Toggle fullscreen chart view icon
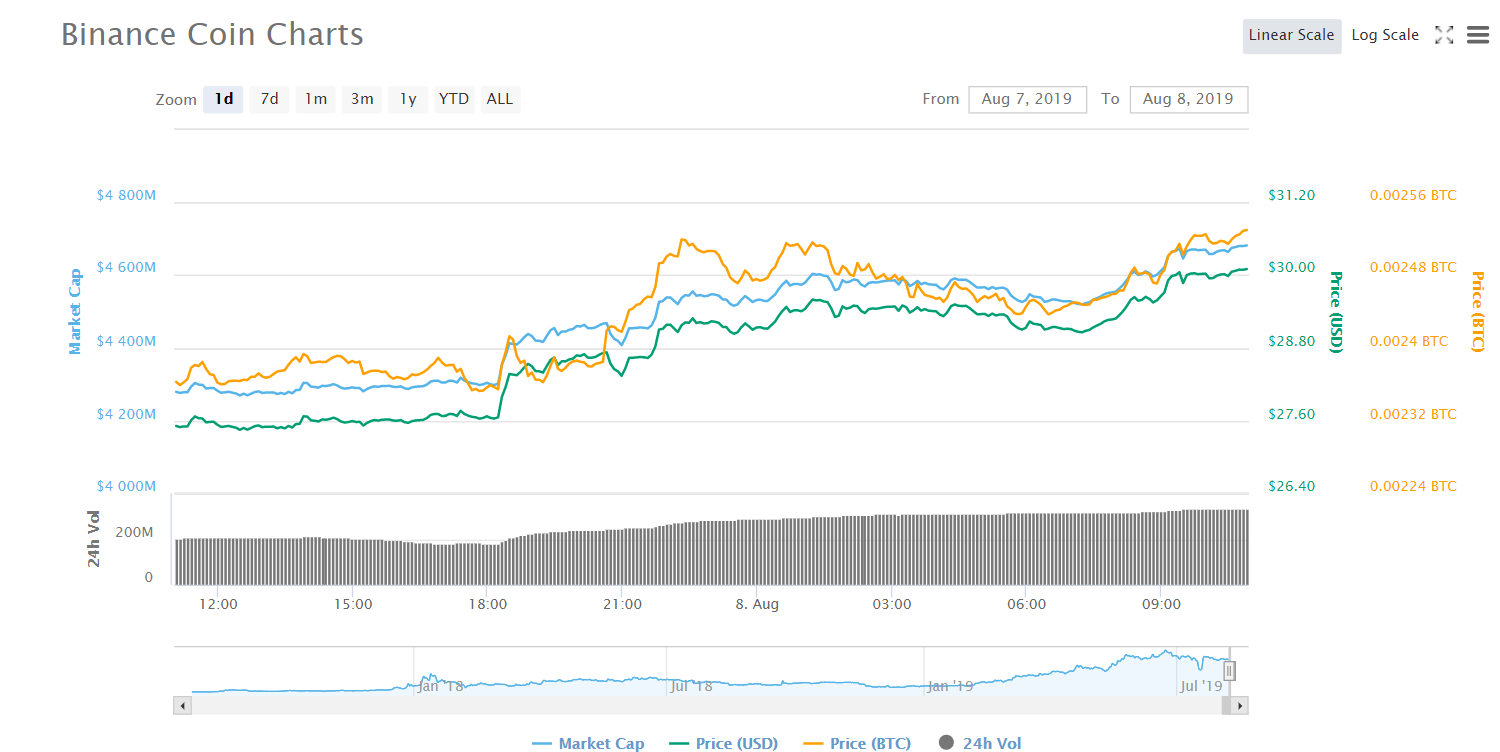The image size is (1500, 752). 1444,35
